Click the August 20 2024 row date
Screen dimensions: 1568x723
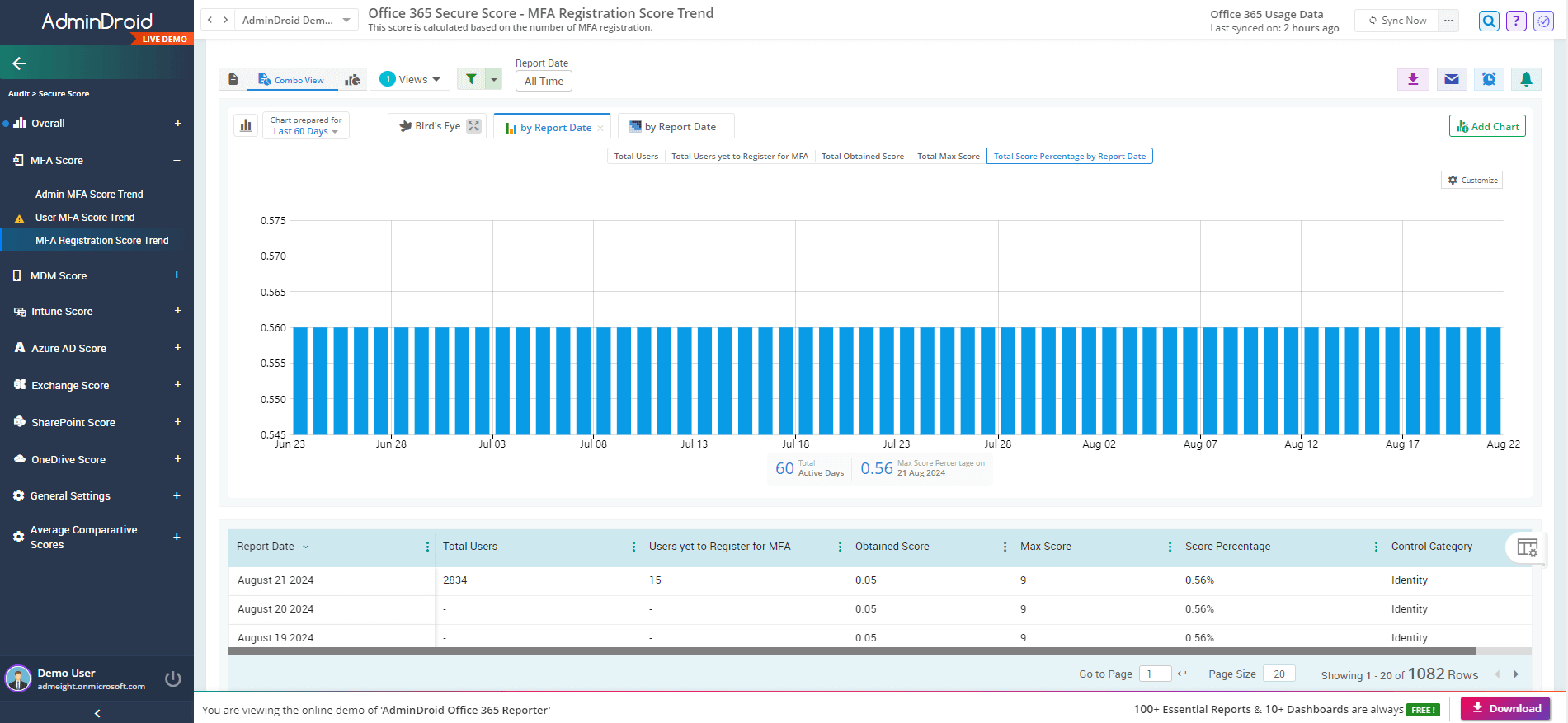(275, 609)
